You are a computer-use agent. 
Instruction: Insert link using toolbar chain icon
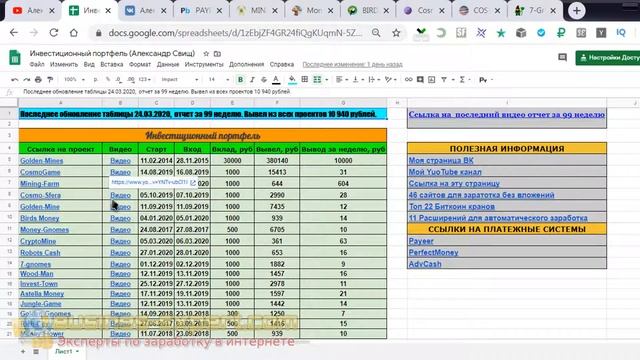click(408, 80)
